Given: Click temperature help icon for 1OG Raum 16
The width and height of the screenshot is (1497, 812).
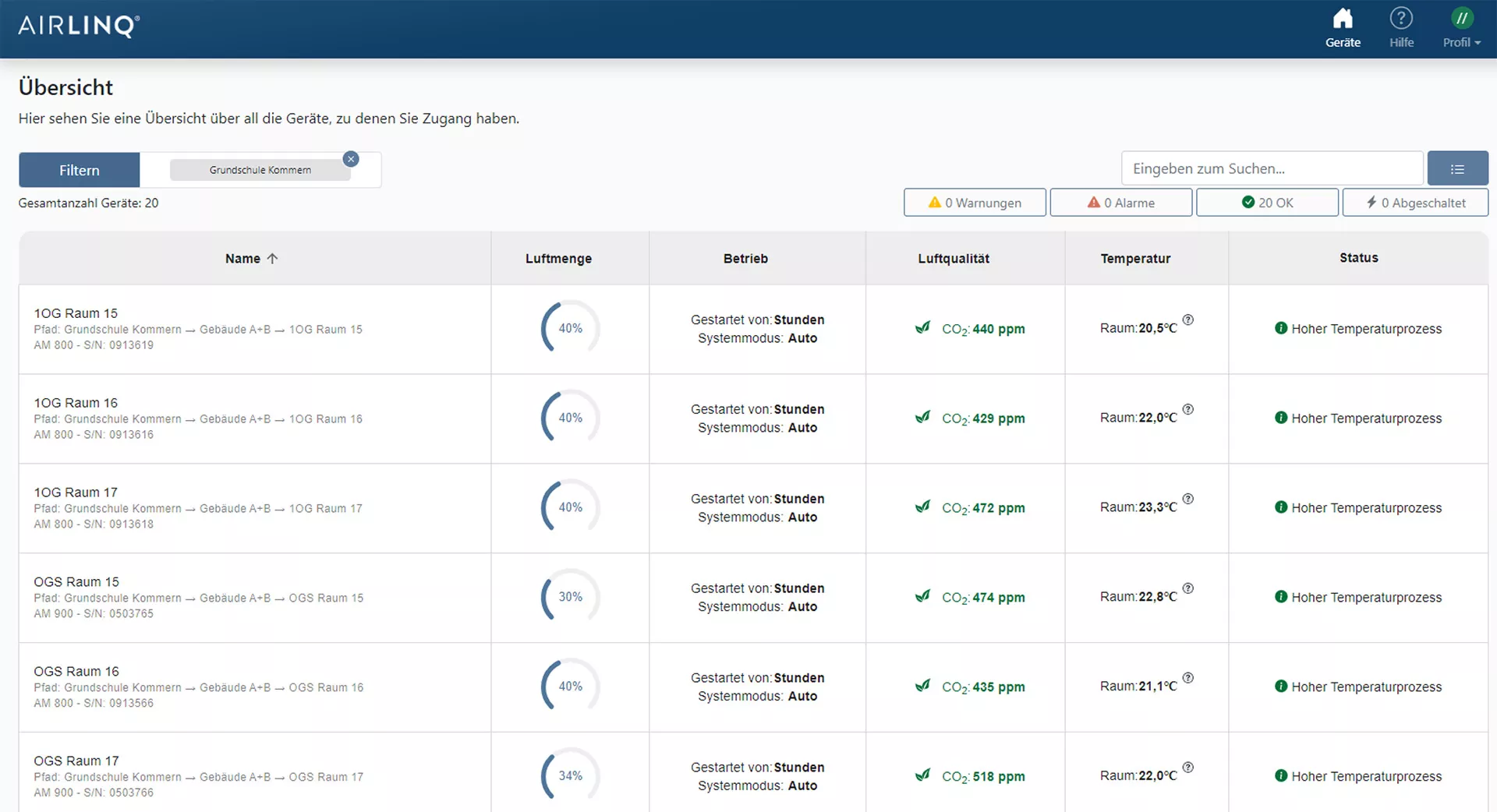Looking at the screenshot, I should coord(1187,409).
